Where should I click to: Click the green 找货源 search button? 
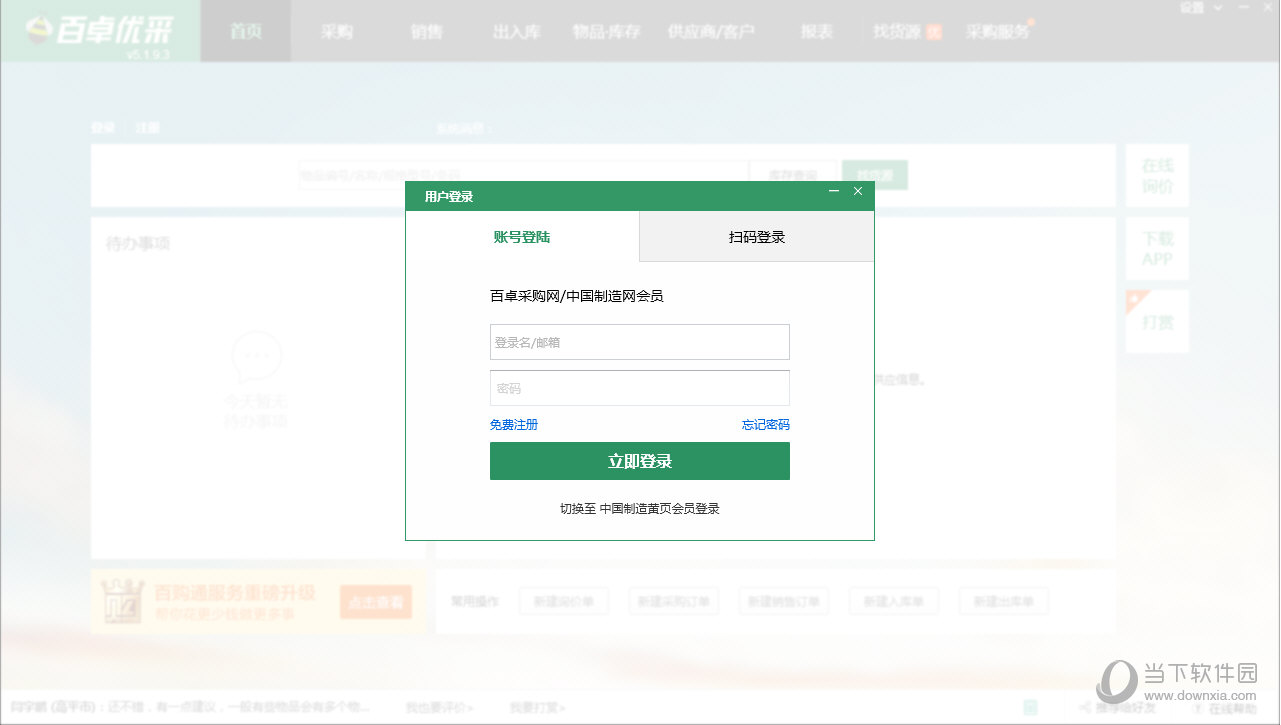click(x=875, y=175)
